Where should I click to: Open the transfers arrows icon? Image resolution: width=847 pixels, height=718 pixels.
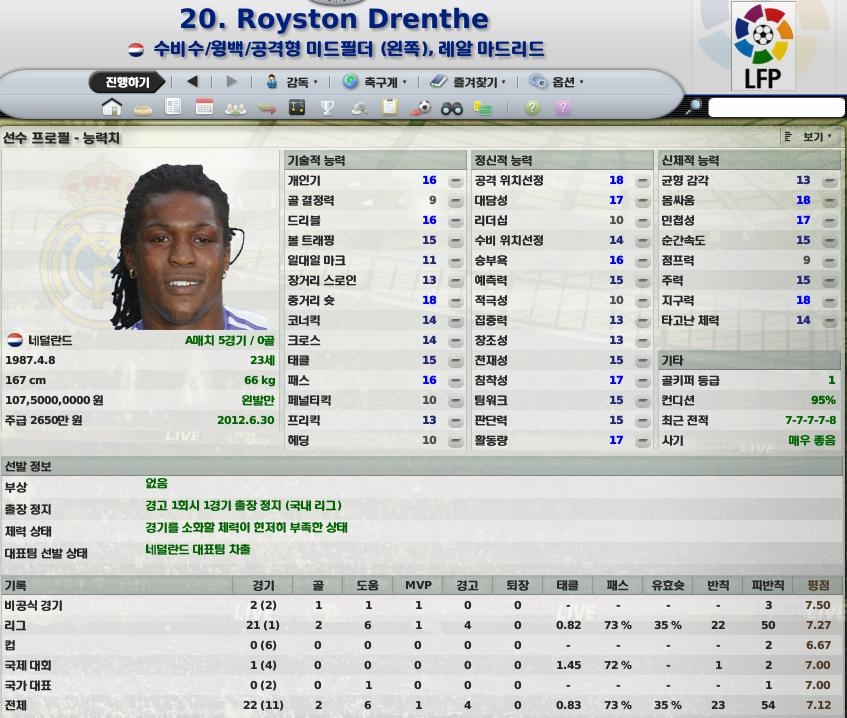click(266, 109)
